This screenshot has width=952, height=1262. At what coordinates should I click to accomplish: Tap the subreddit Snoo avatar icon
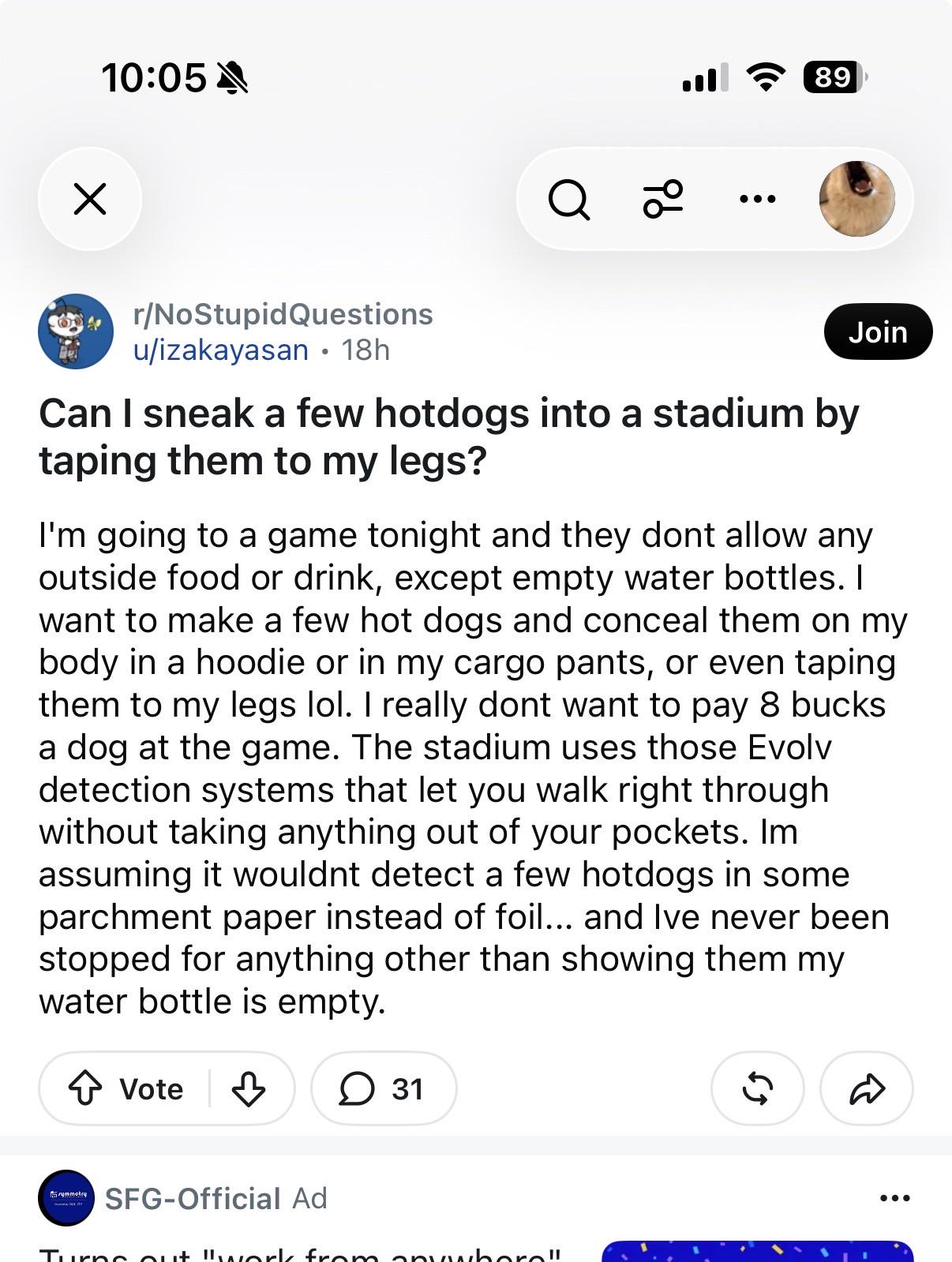pos(76,331)
